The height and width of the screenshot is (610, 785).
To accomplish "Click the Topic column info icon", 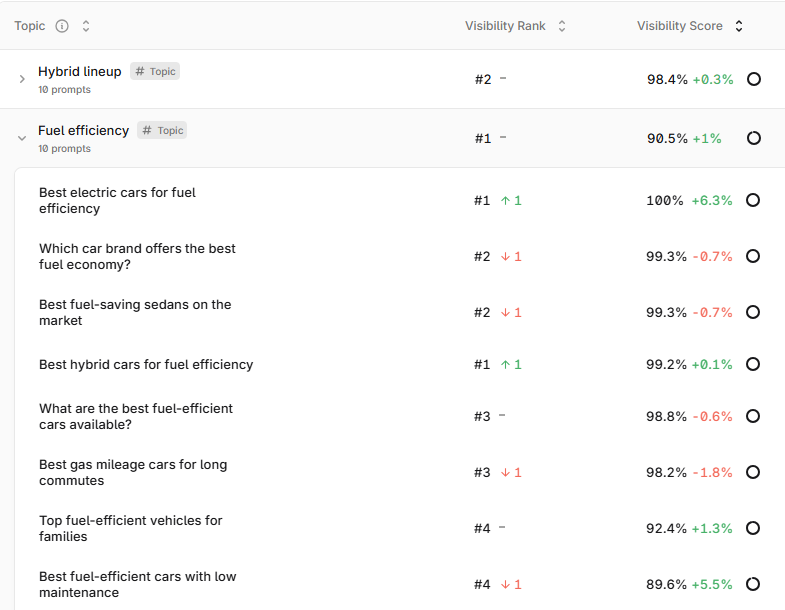I will tap(62, 26).
